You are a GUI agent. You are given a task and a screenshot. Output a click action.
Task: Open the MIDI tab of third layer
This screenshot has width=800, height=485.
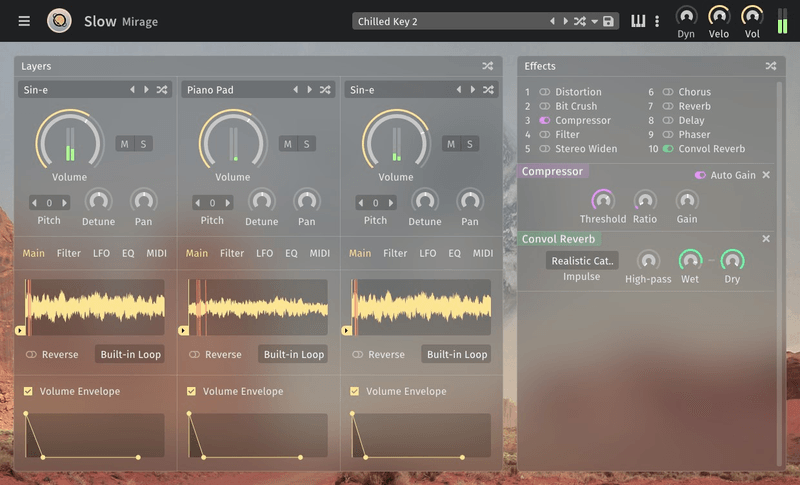pyautogui.click(x=483, y=253)
